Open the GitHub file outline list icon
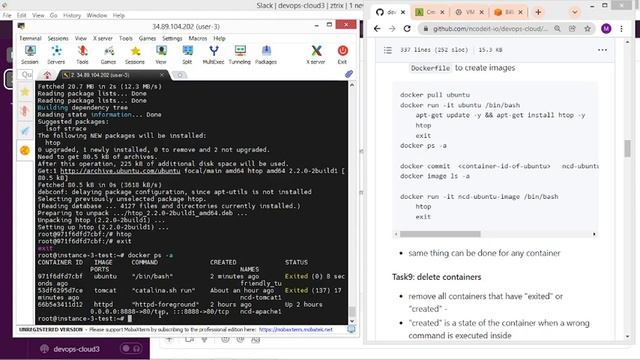This screenshot has width=640, height=360. click(x=388, y=50)
